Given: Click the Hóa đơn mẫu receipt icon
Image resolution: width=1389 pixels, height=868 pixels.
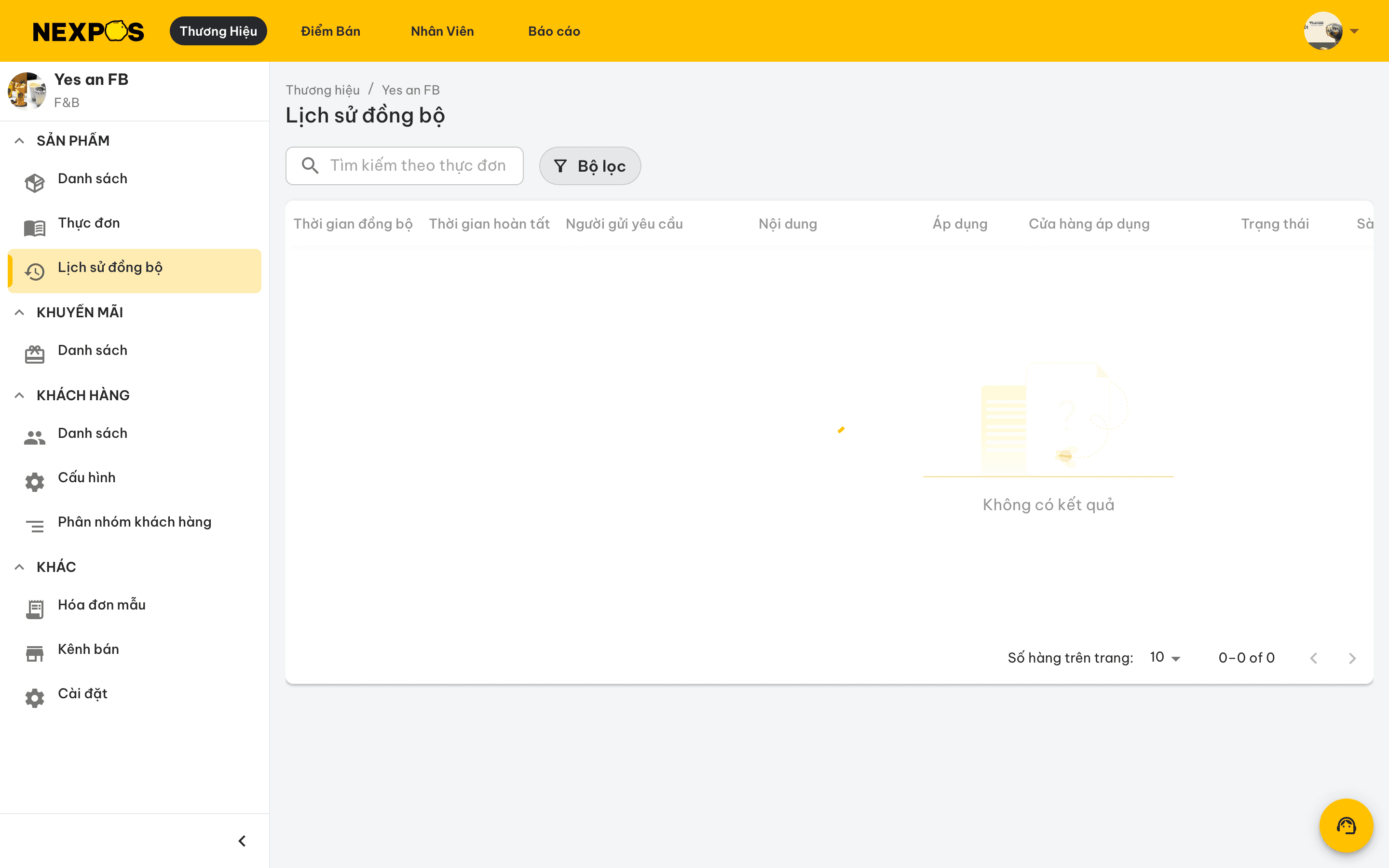Looking at the screenshot, I should [x=34, y=609].
